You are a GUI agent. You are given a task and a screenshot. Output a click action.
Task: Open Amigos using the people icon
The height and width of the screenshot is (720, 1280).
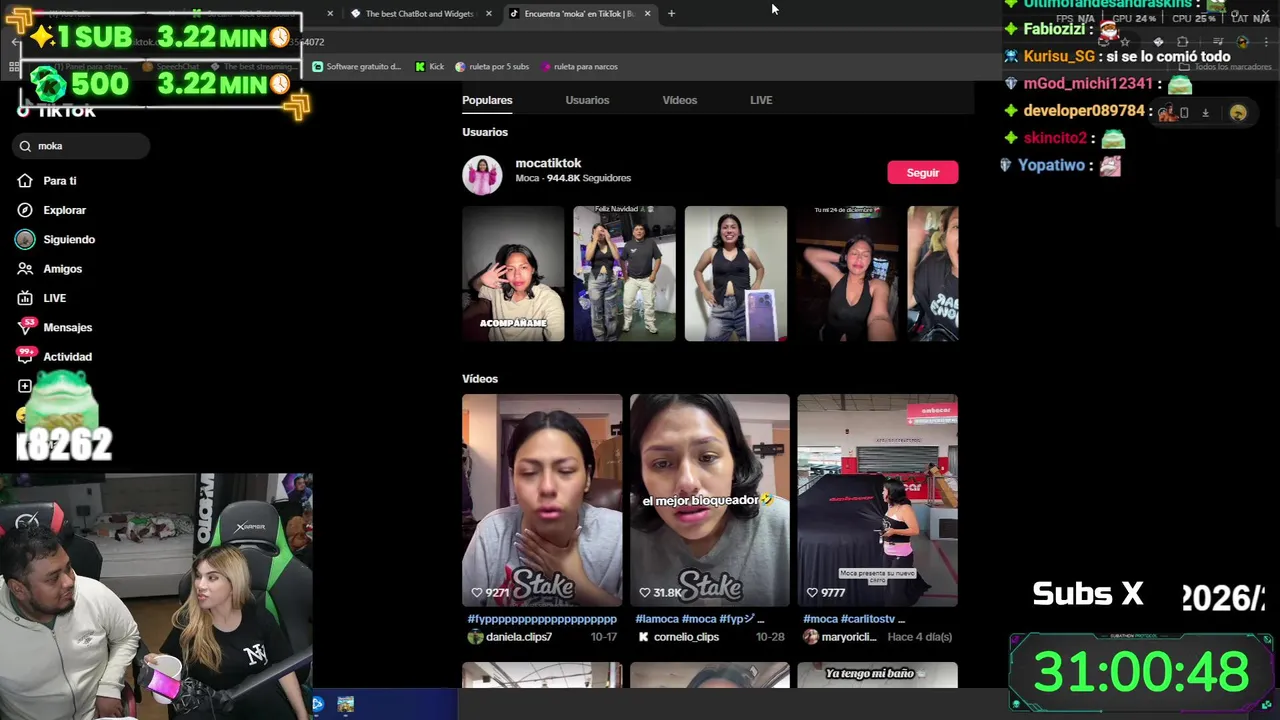coord(25,269)
